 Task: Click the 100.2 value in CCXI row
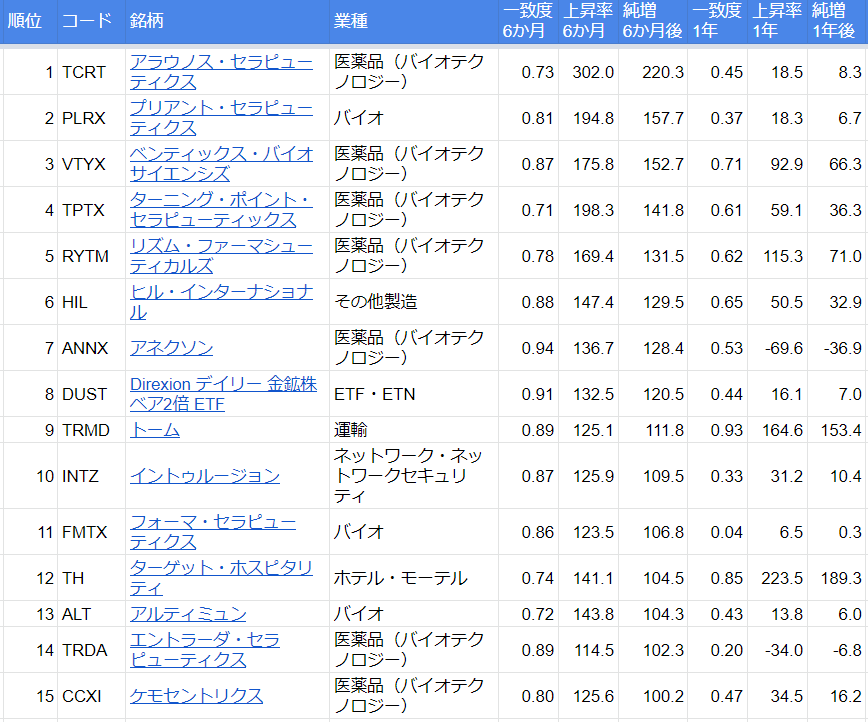click(x=663, y=695)
